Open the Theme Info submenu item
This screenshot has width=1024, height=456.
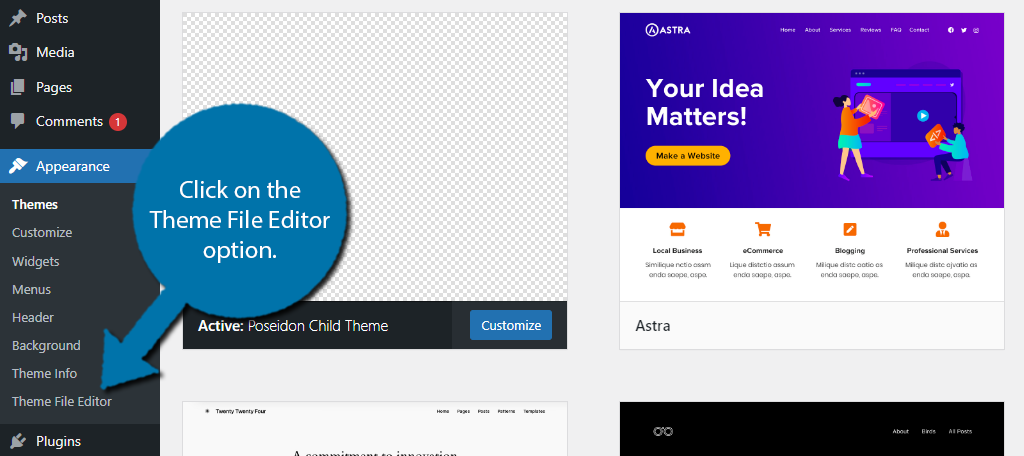click(44, 374)
